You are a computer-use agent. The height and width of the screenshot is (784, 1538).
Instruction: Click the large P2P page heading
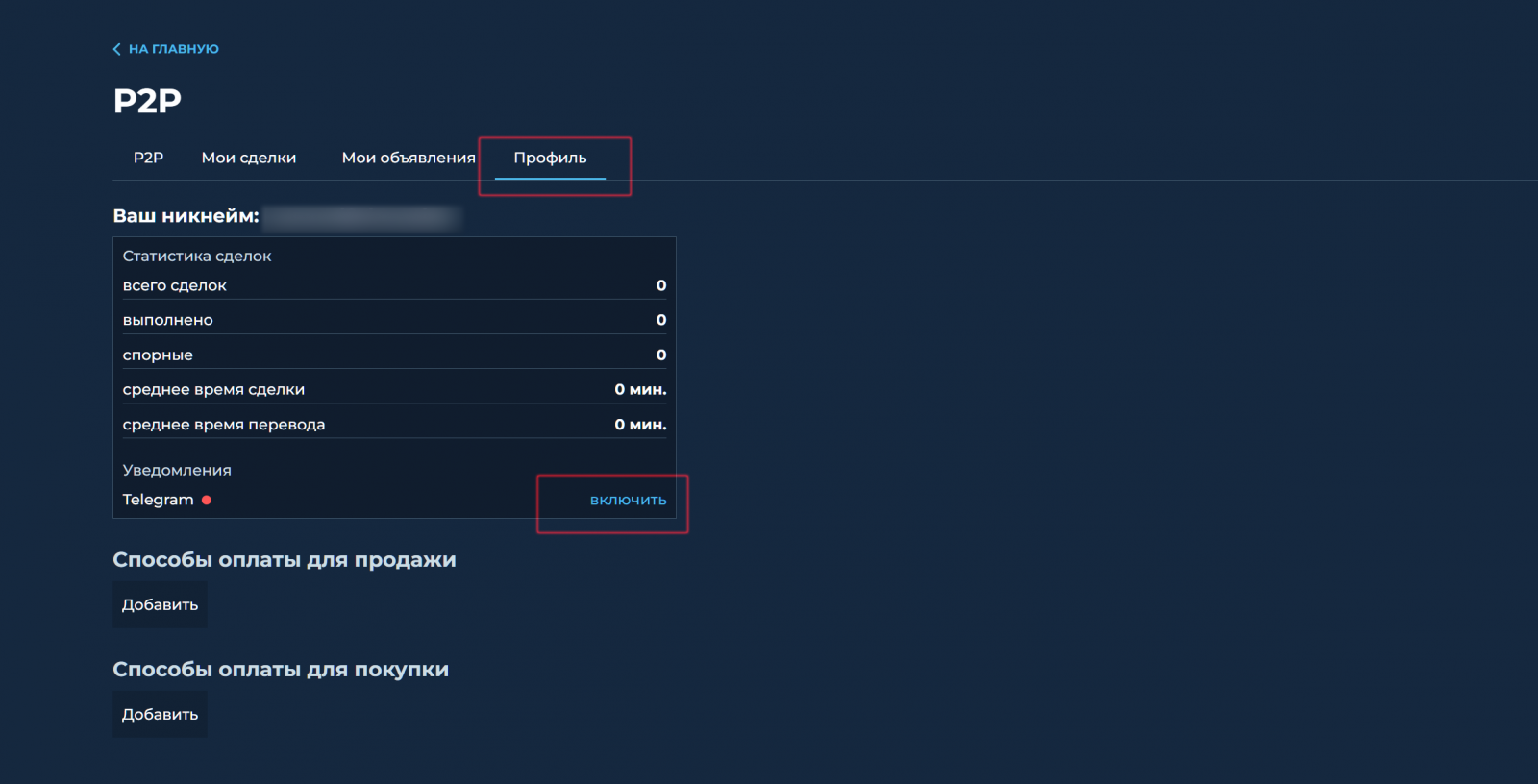[x=147, y=100]
